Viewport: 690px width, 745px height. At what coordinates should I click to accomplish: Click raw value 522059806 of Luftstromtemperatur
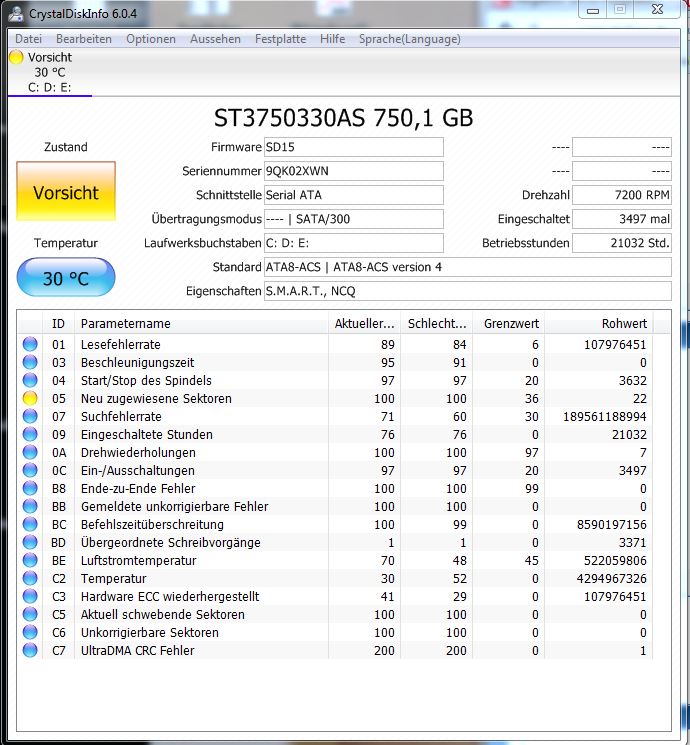(615, 561)
